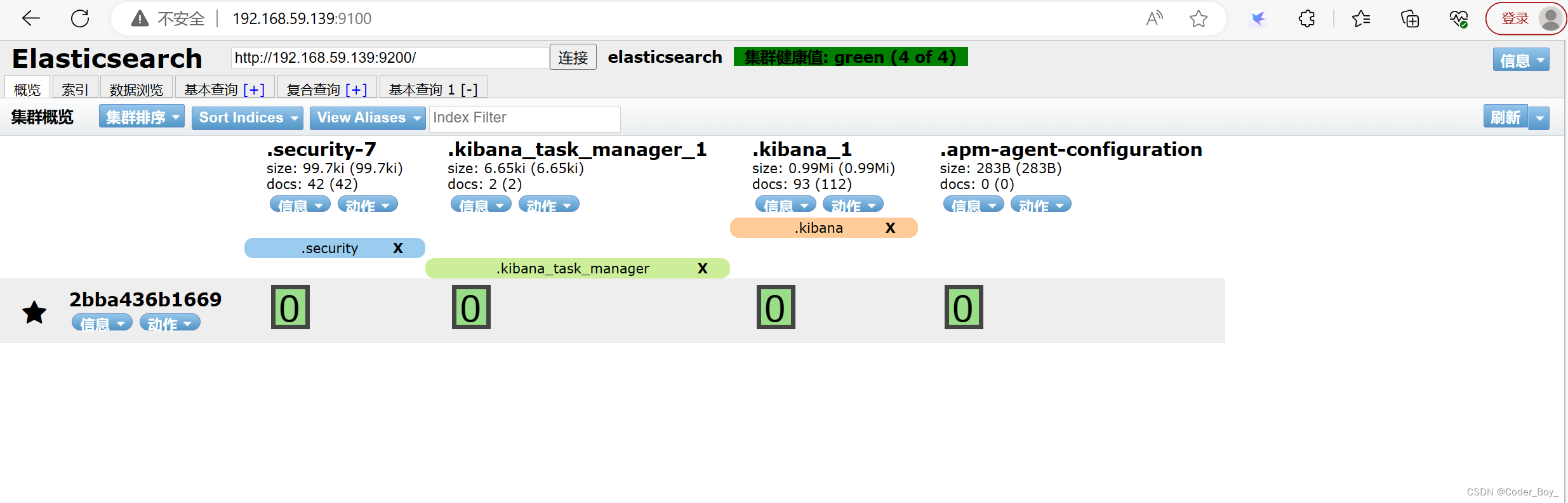Click the 'docs: 93 (112)' text

(x=802, y=184)
